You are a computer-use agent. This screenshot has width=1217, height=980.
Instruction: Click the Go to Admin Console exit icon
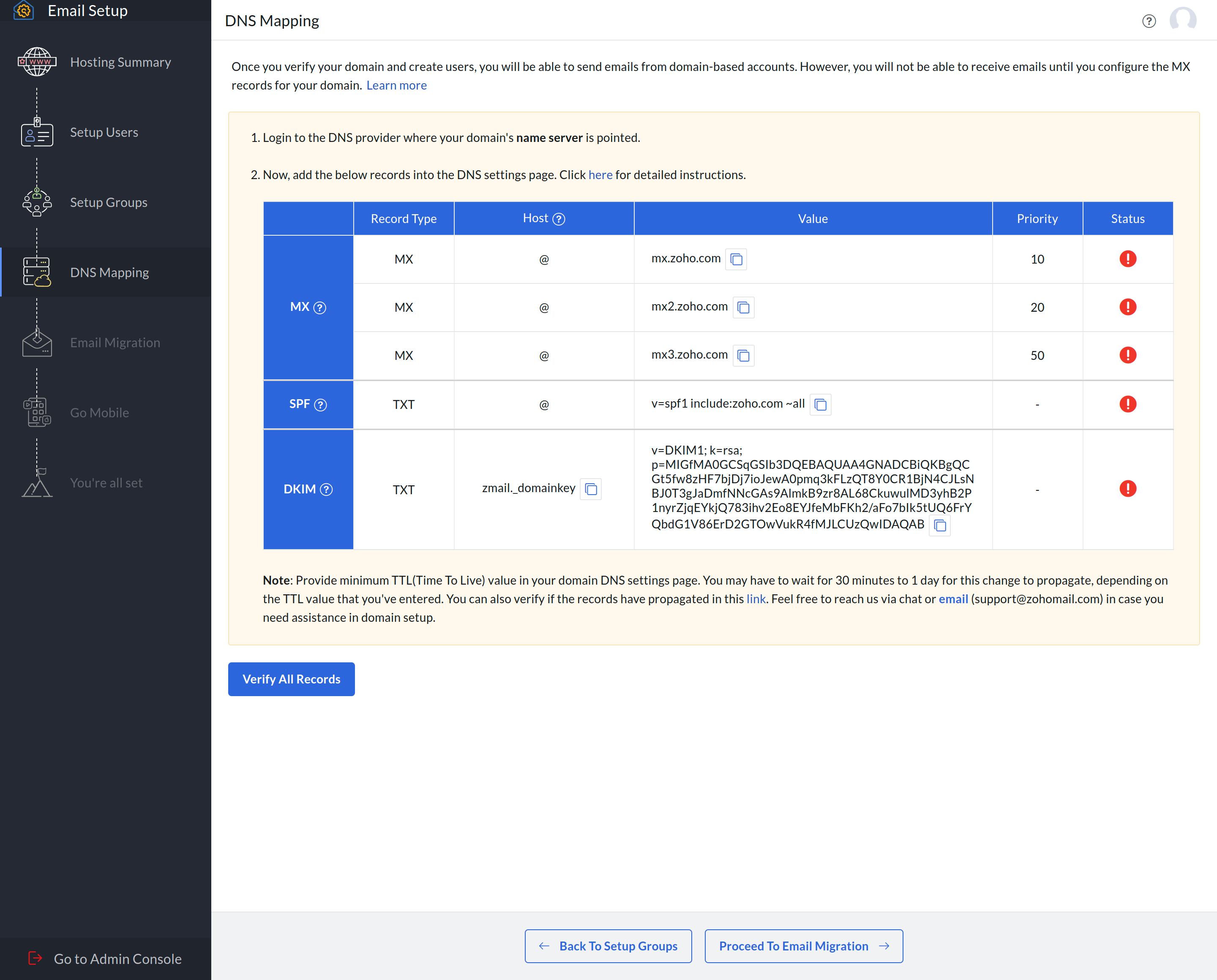pos(35,958)
